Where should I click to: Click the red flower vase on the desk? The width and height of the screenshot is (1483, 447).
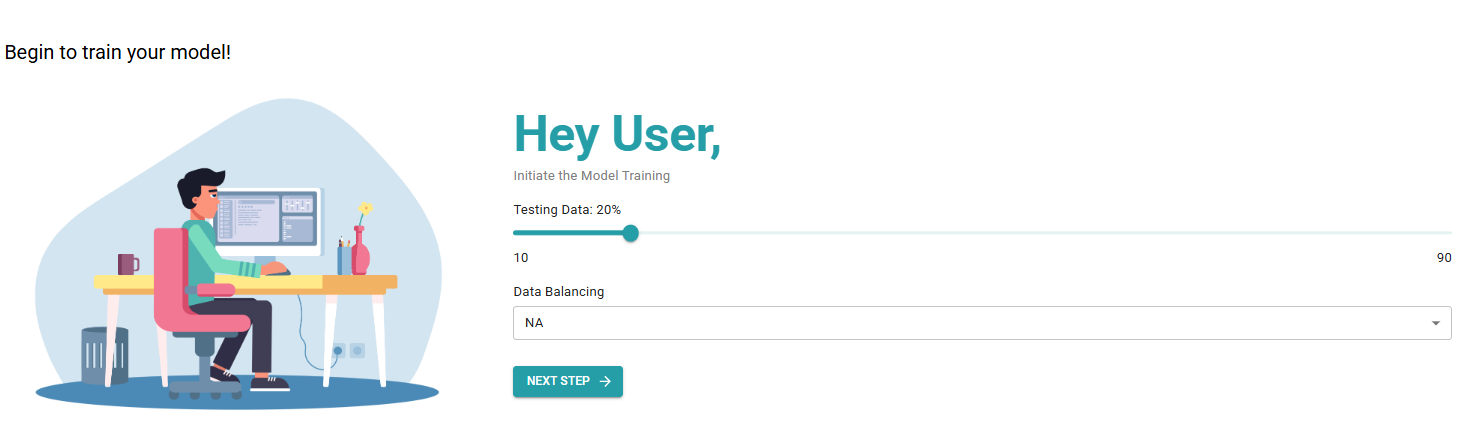click(x=360, y=253)
